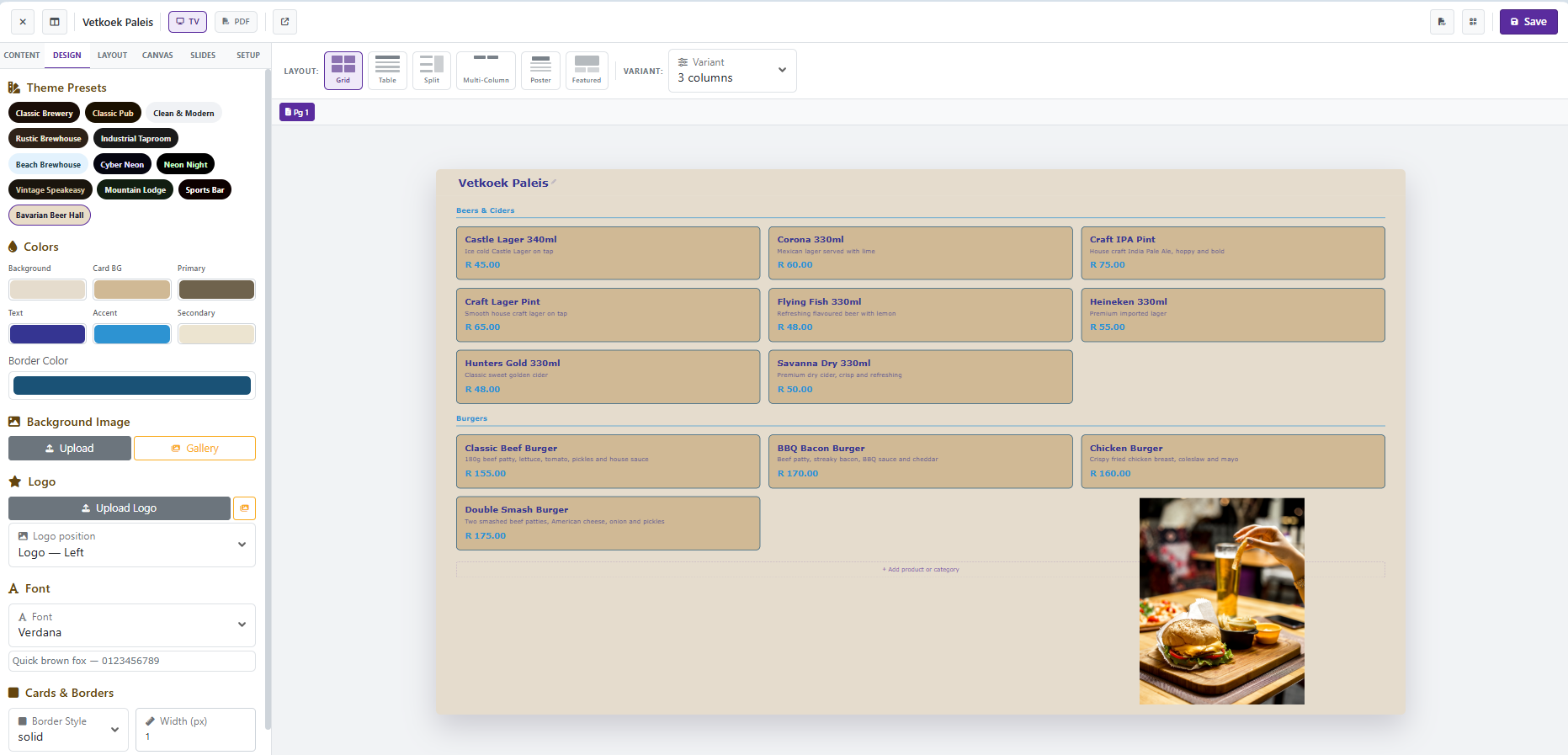Open the SLIDES tab
This screenshot has height=755, width=1568.
pos(203,56)
